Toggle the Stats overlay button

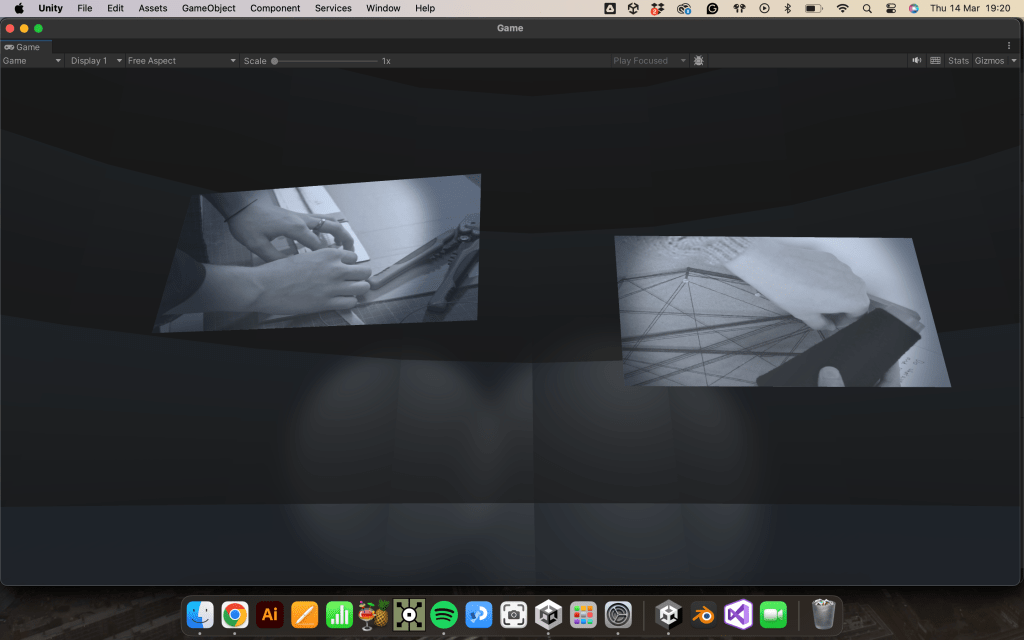(958, 61)
